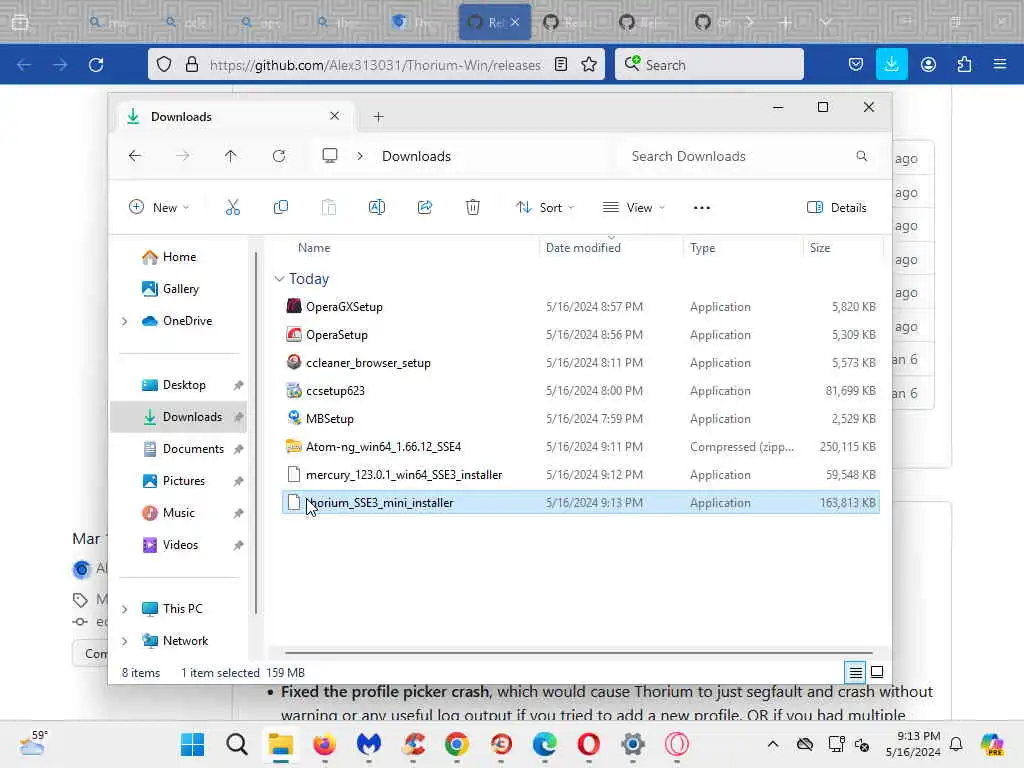The height and width of the screenshot is (768, 1024).
Task: Open the Firefox hamburger menu
Action: (1000, 65)
